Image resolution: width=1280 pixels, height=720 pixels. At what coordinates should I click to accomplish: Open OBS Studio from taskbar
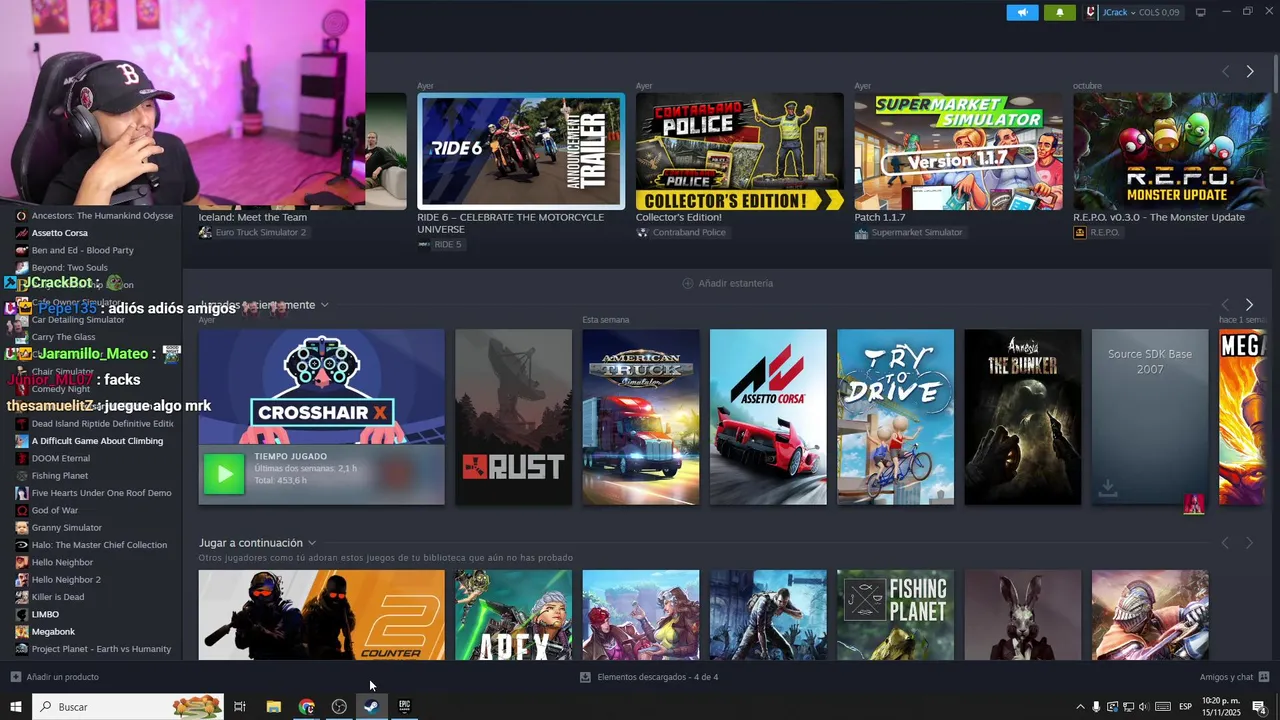[x=339, y=707]
